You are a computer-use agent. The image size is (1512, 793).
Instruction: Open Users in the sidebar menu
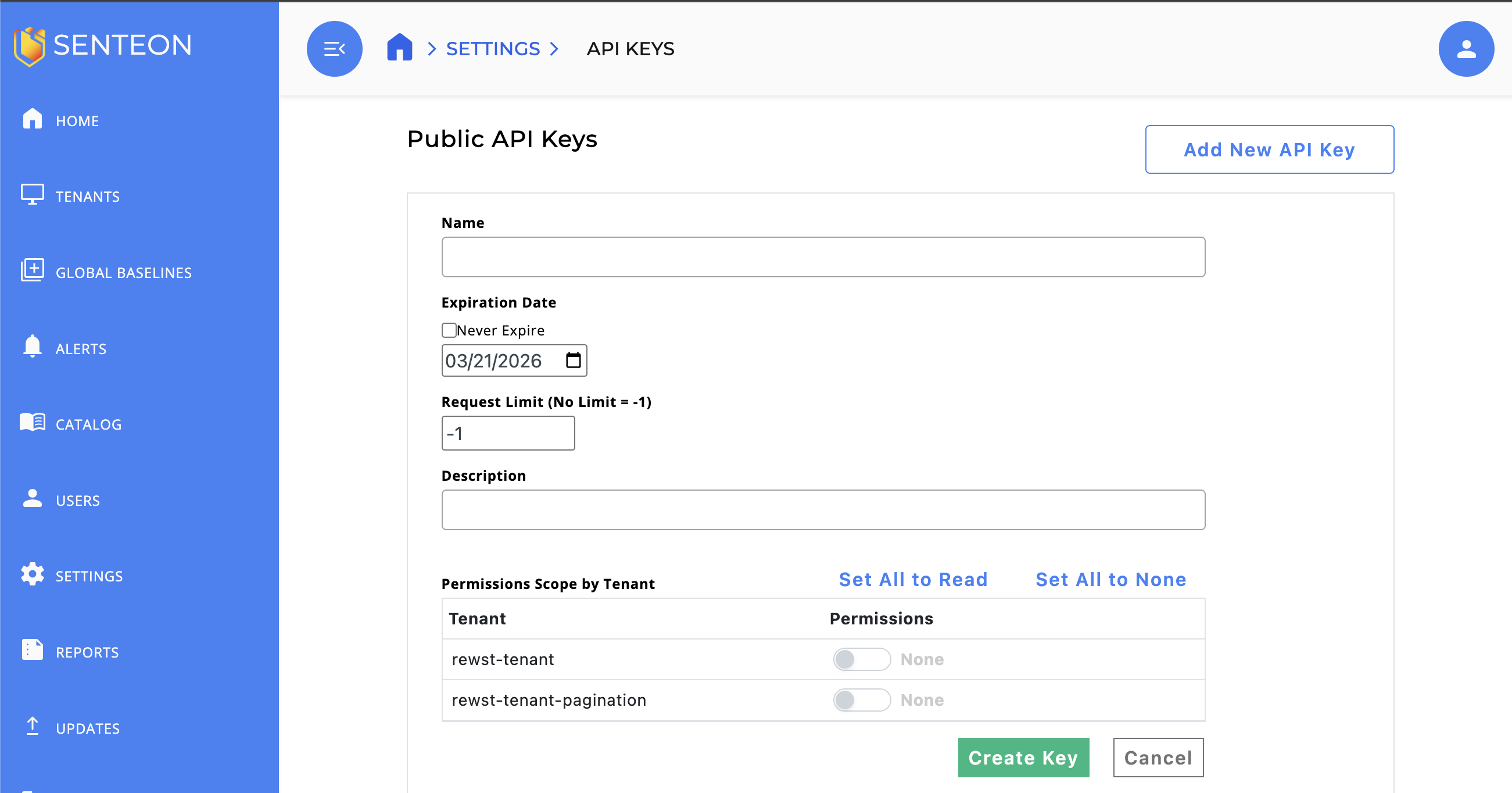point(77,501)
